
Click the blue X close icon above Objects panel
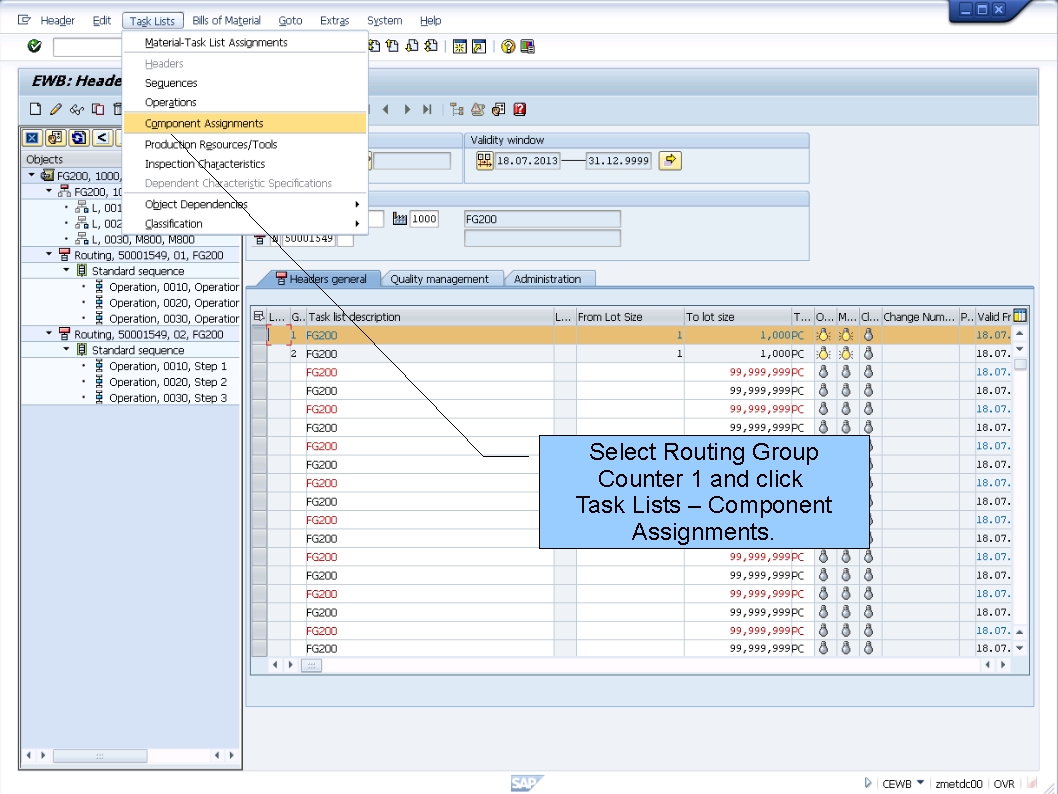pyautogui.click(x=34, y=137)
